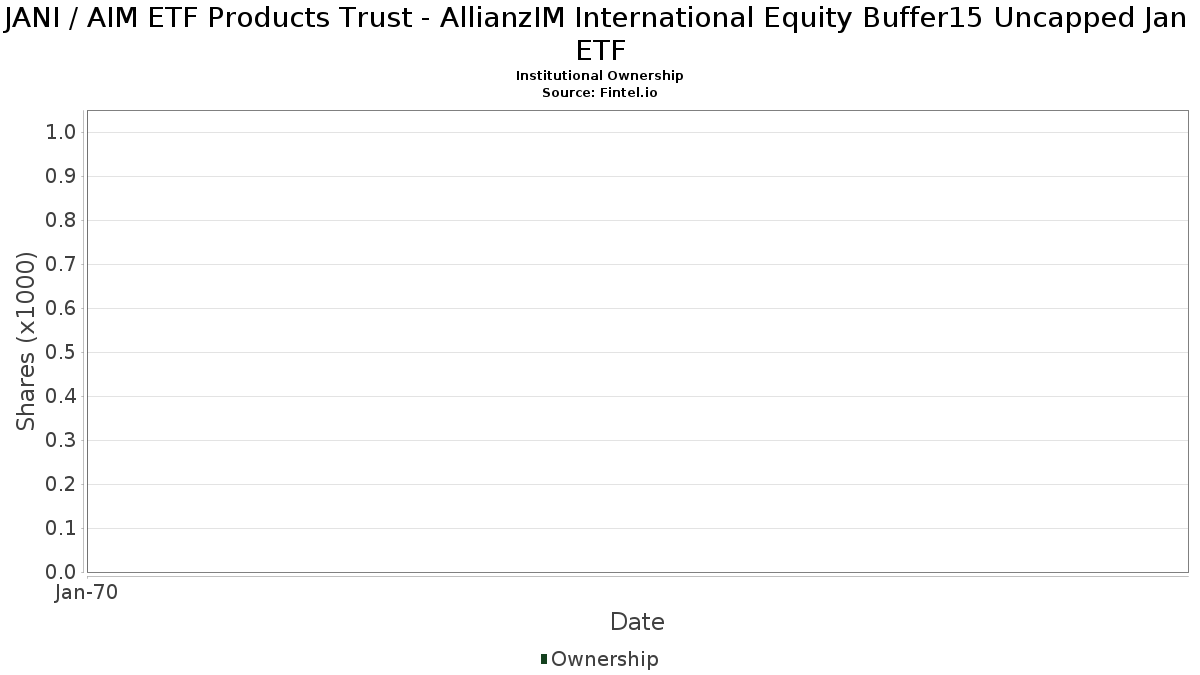Click the 0.9 y-axis tick label
The height and width of the screenshot is (675, 1200).
[61, 177]
